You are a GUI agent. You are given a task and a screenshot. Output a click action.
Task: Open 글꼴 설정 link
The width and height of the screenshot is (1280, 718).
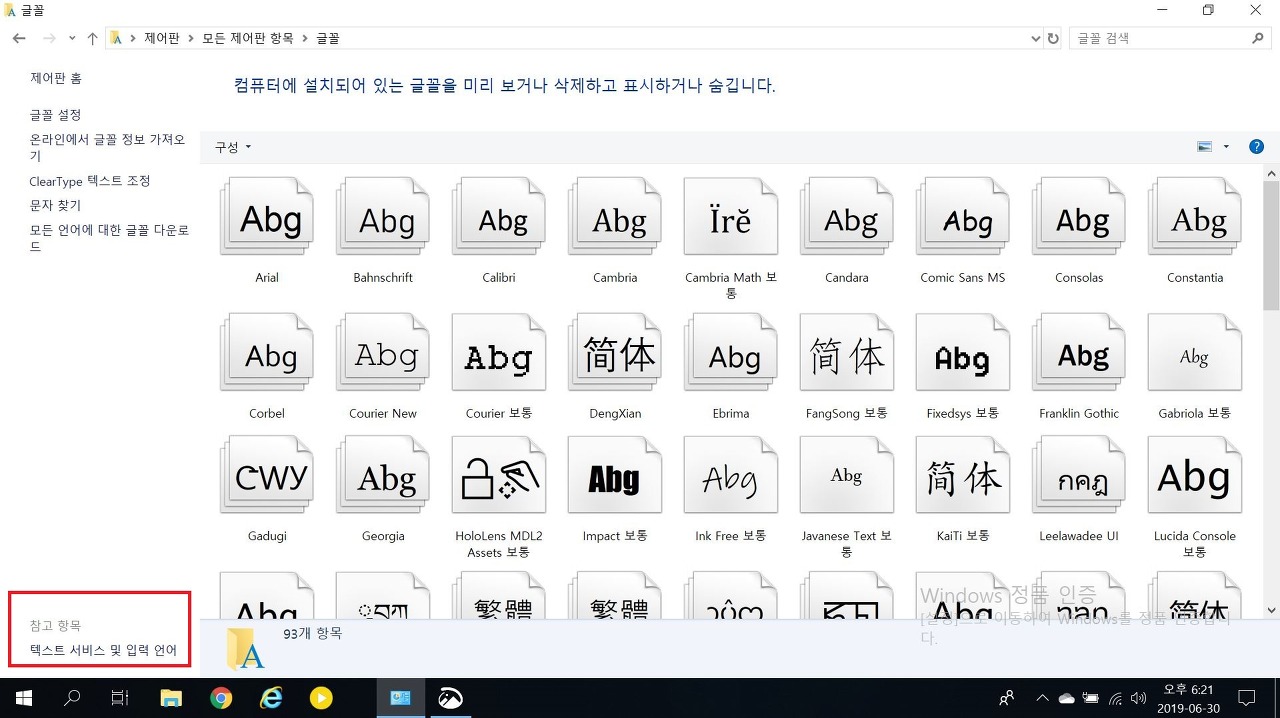[56, 115]
